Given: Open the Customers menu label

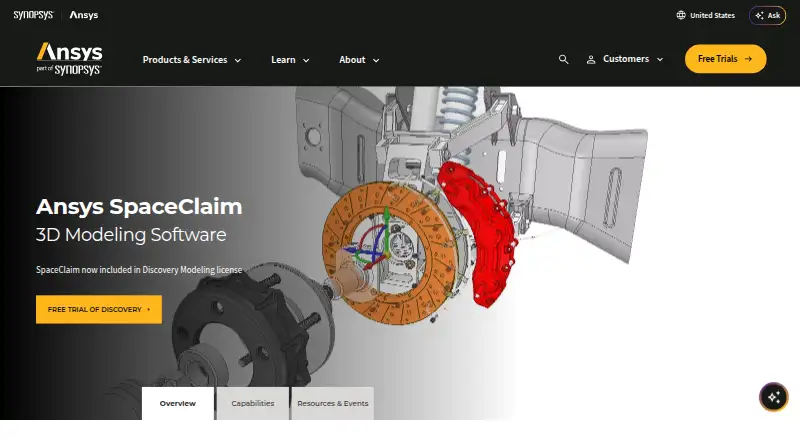Looking at the screenshot, I should [x=626, y=59].
